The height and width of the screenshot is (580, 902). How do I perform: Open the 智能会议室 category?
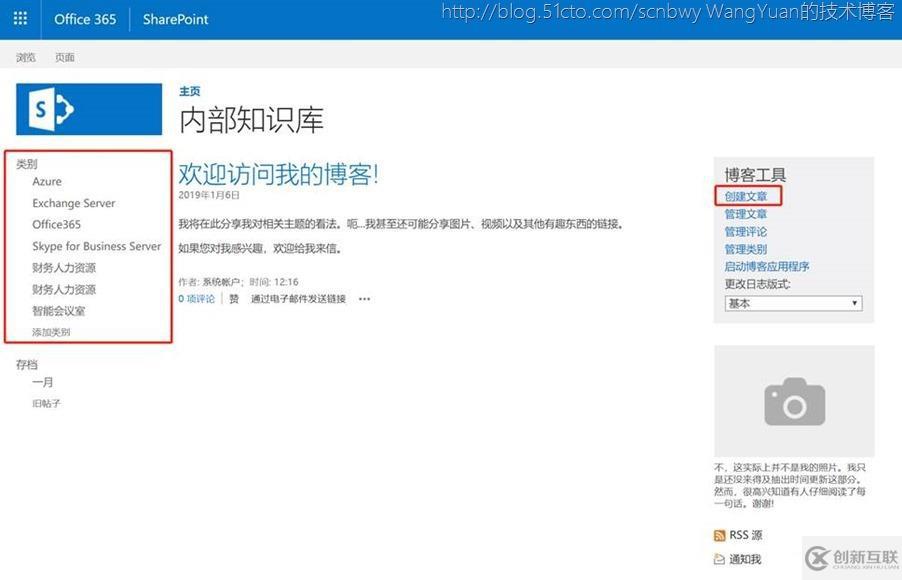click(59, 311)
